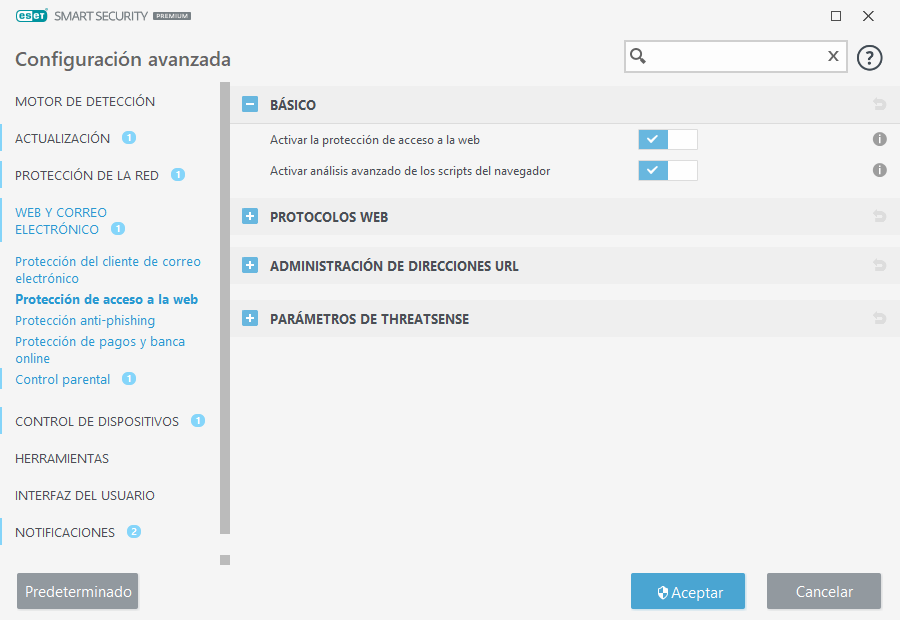
Task: Select Protección de acceso a la web
Action: (x=106, y=299)
